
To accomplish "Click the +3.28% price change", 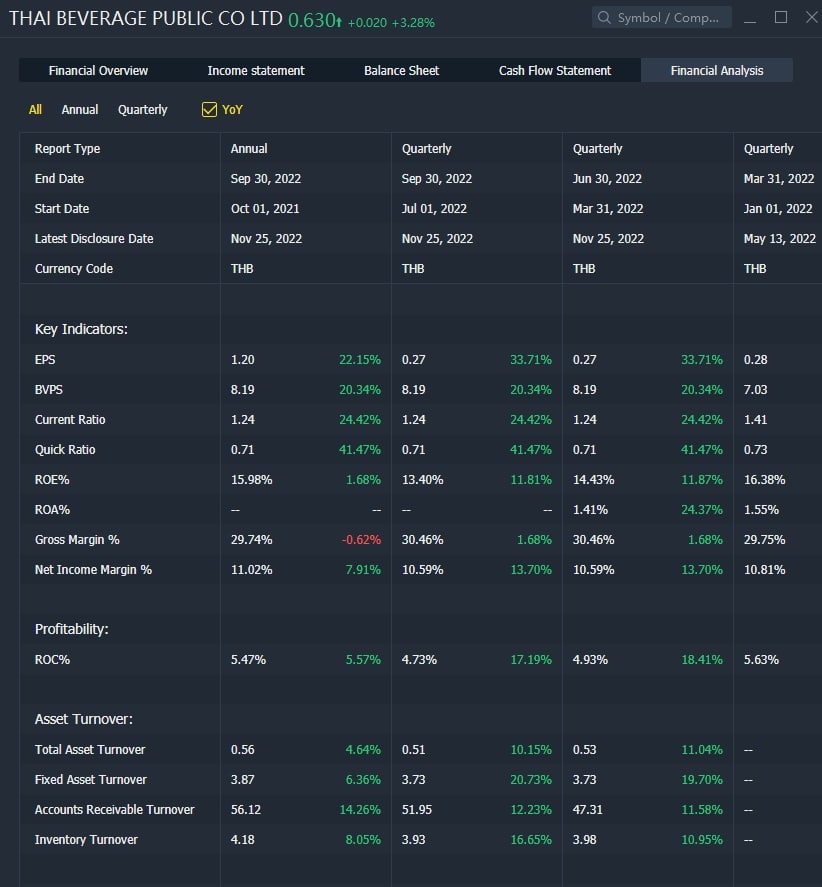I will (x=413, y=23).
